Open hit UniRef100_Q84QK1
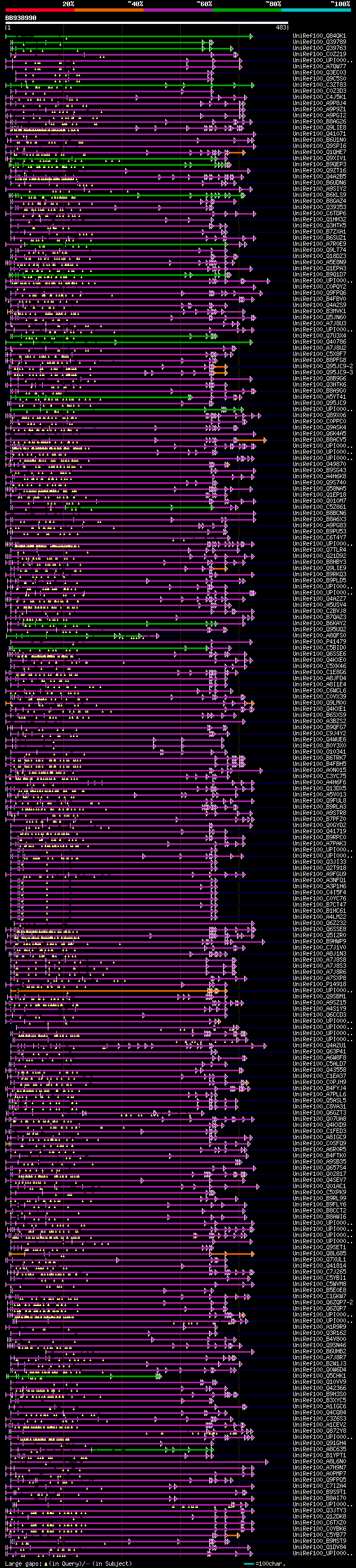The width and height of the screenshot is (356, 1568). click(319, 36)
